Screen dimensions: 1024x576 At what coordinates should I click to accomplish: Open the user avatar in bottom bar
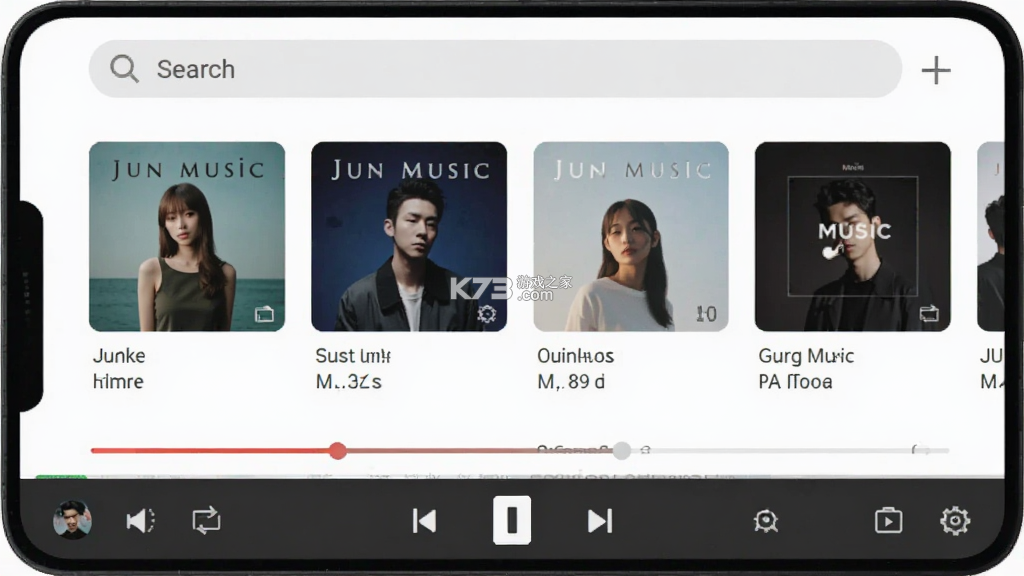(x=72, y=520)
